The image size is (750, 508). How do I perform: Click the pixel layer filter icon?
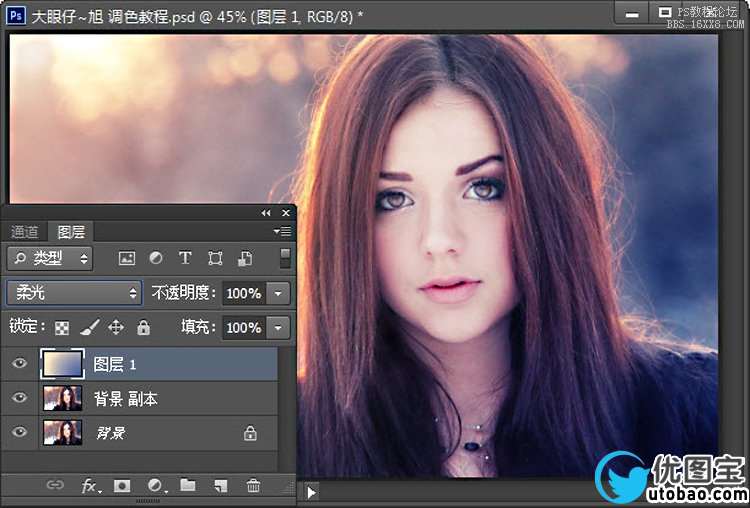[127, 258]
